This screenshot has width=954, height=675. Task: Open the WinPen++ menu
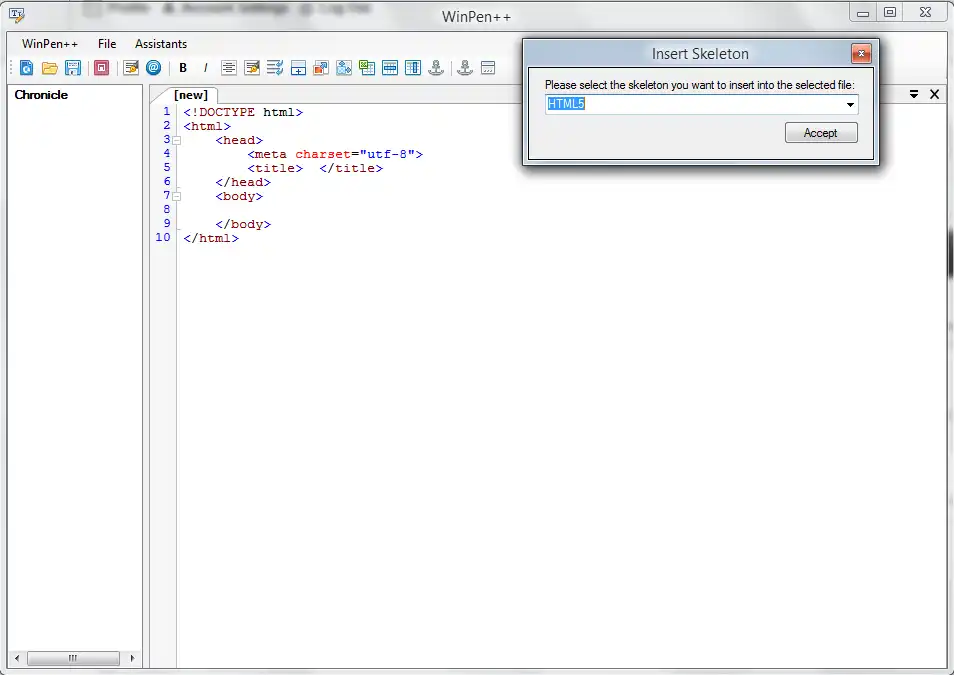(50, 44)
